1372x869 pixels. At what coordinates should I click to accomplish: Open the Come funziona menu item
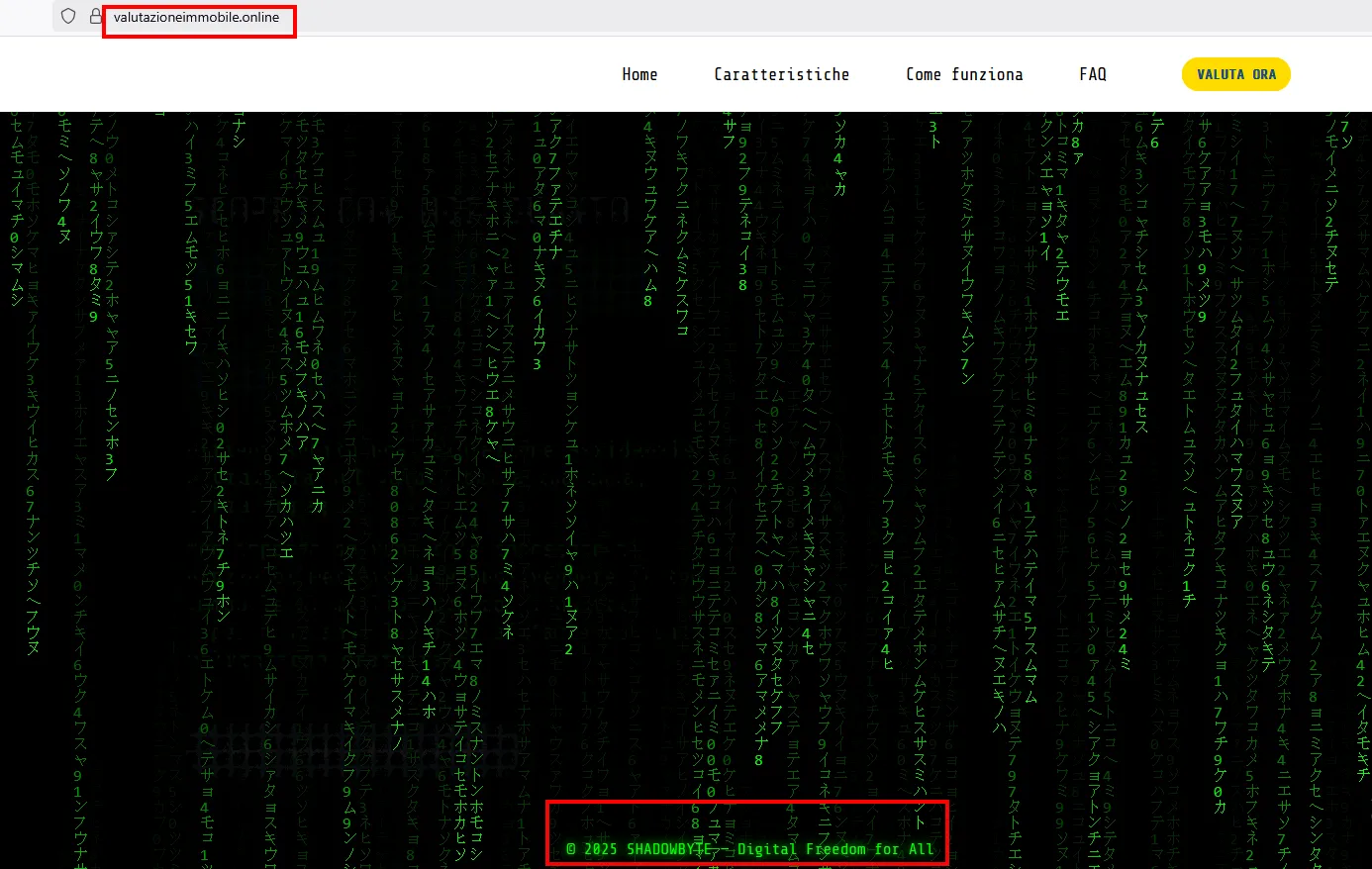coord(964,74)
